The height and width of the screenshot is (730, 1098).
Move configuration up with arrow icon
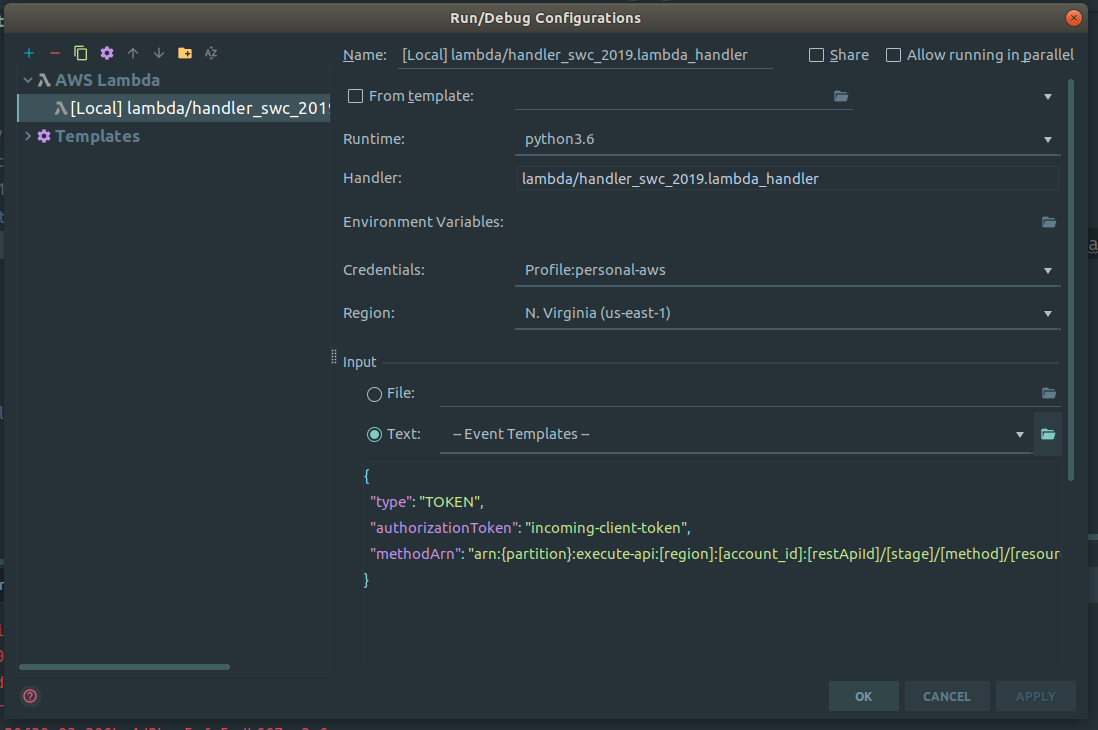pyautogui.click(x=133, y=53)
